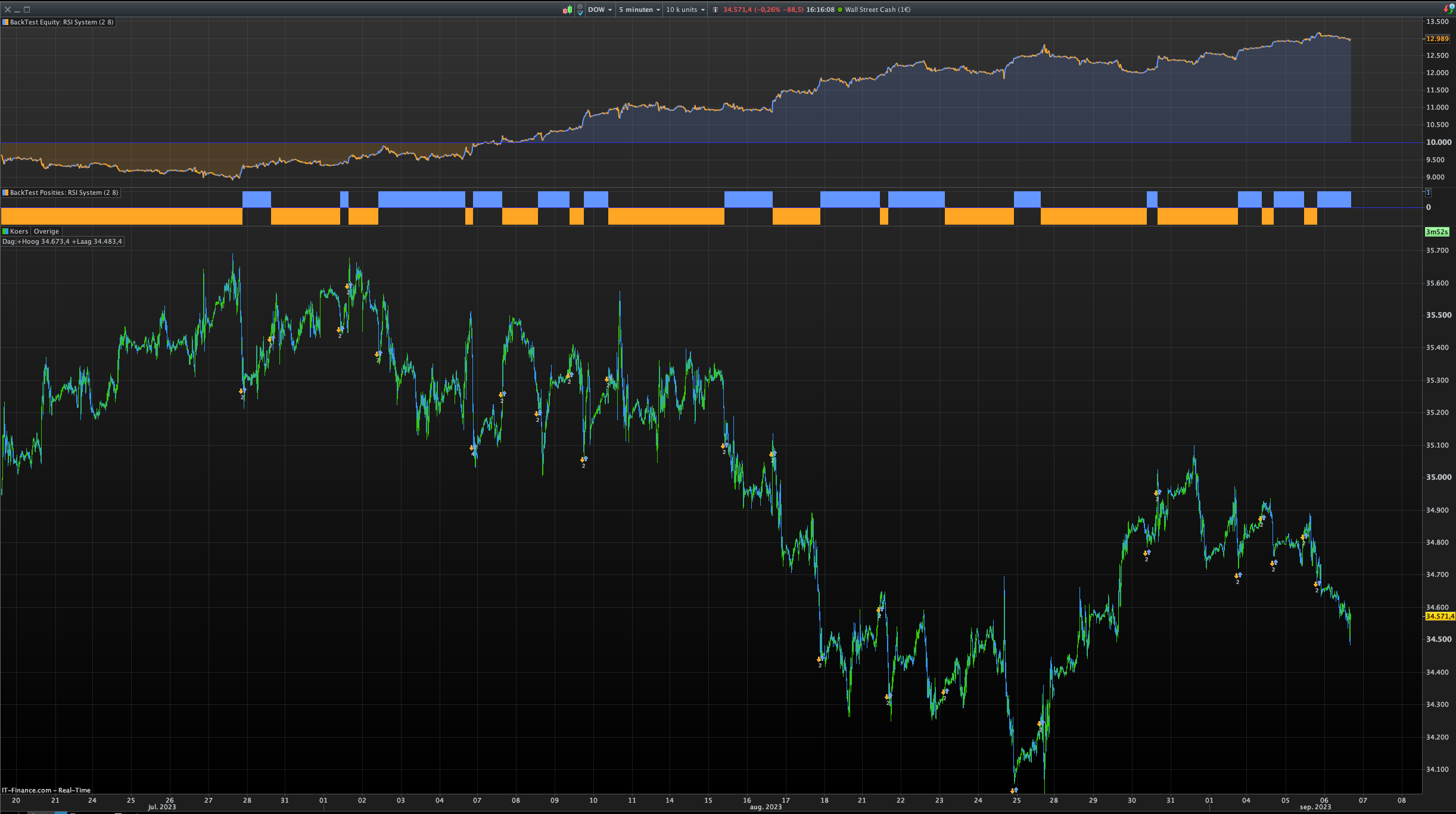Open the 10 k units dropdown
The height and width of the screenshot is (814, 1456).
pyautogui.click(x=685, y=10)
